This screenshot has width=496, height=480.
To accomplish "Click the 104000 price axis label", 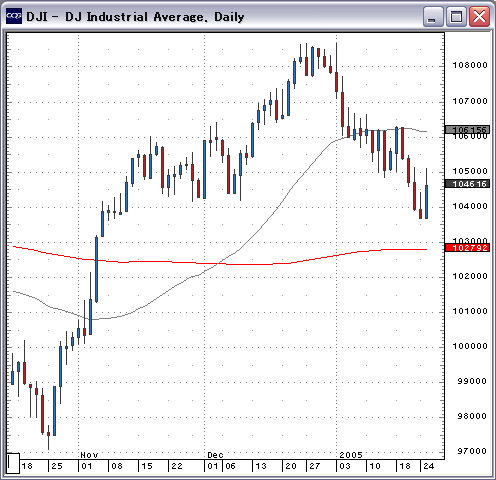I will coord(470,206).
